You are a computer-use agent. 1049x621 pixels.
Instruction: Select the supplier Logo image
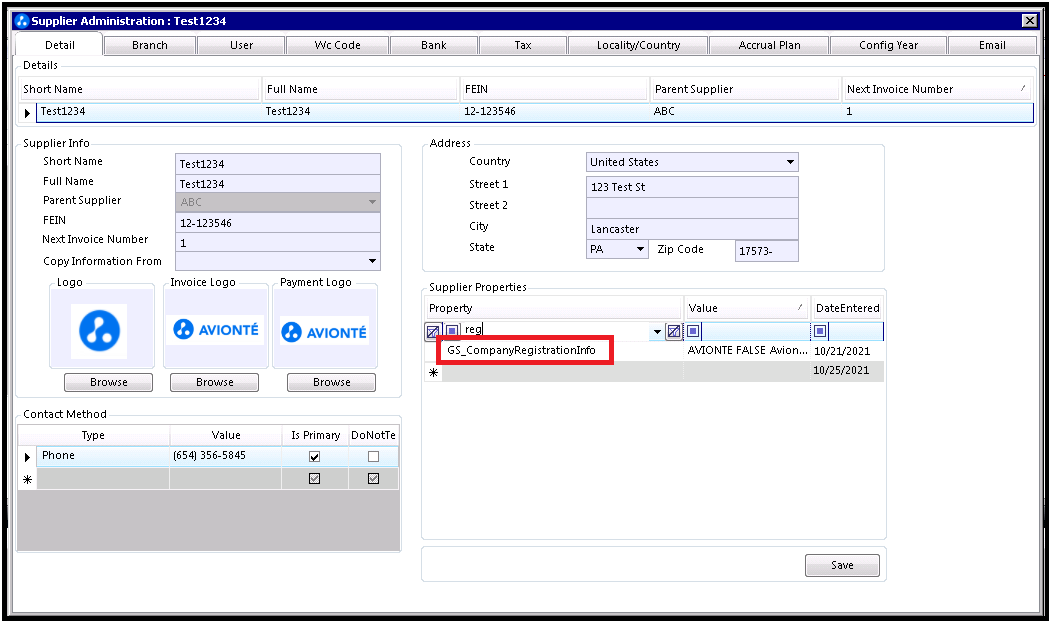click(100, 331)
